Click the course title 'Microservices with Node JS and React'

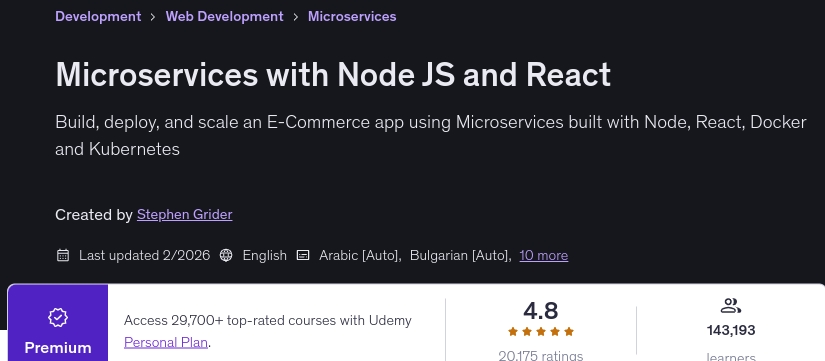pyautogui.click(x=333, y=75)
